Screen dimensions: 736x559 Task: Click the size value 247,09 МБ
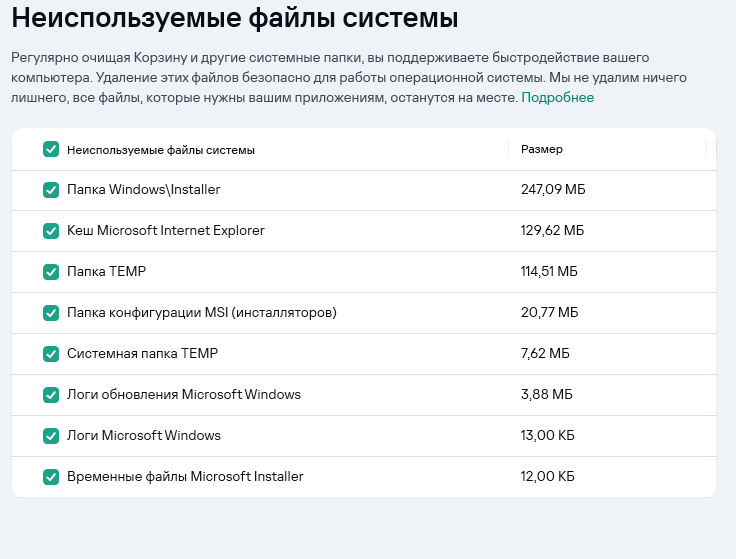point(553,190)
